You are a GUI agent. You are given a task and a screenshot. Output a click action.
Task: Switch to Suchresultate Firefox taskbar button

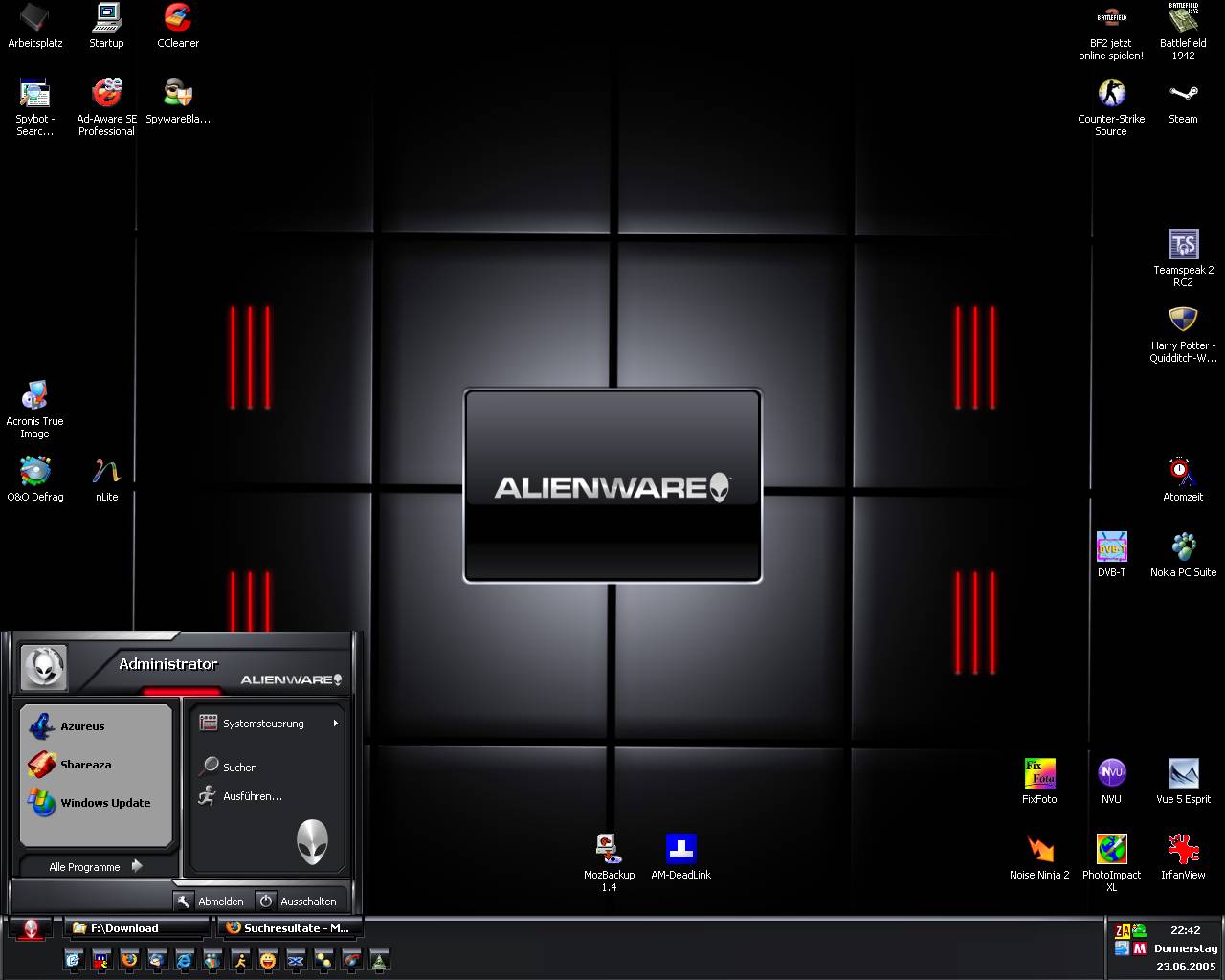pyautogui.click(x=291, y=927)
